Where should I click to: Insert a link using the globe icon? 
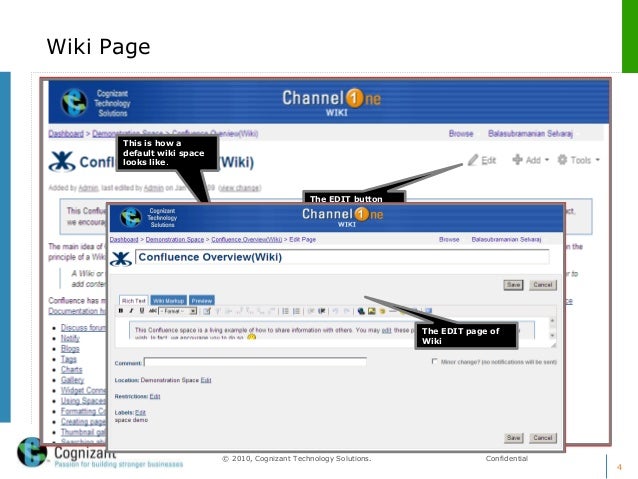point(361,311)
